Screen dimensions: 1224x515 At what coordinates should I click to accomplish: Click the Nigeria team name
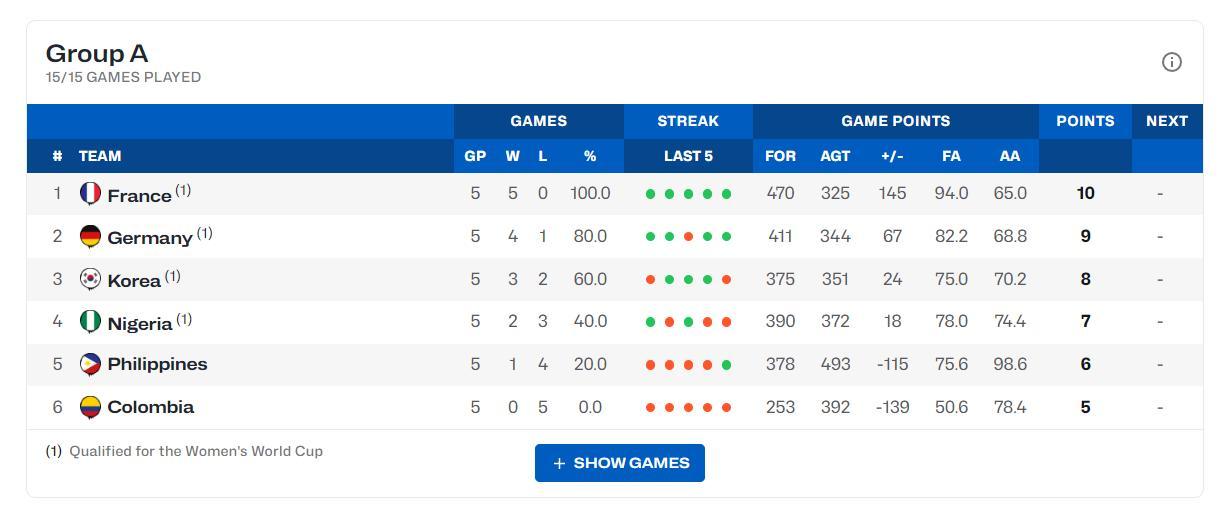[x=139, y=323]
